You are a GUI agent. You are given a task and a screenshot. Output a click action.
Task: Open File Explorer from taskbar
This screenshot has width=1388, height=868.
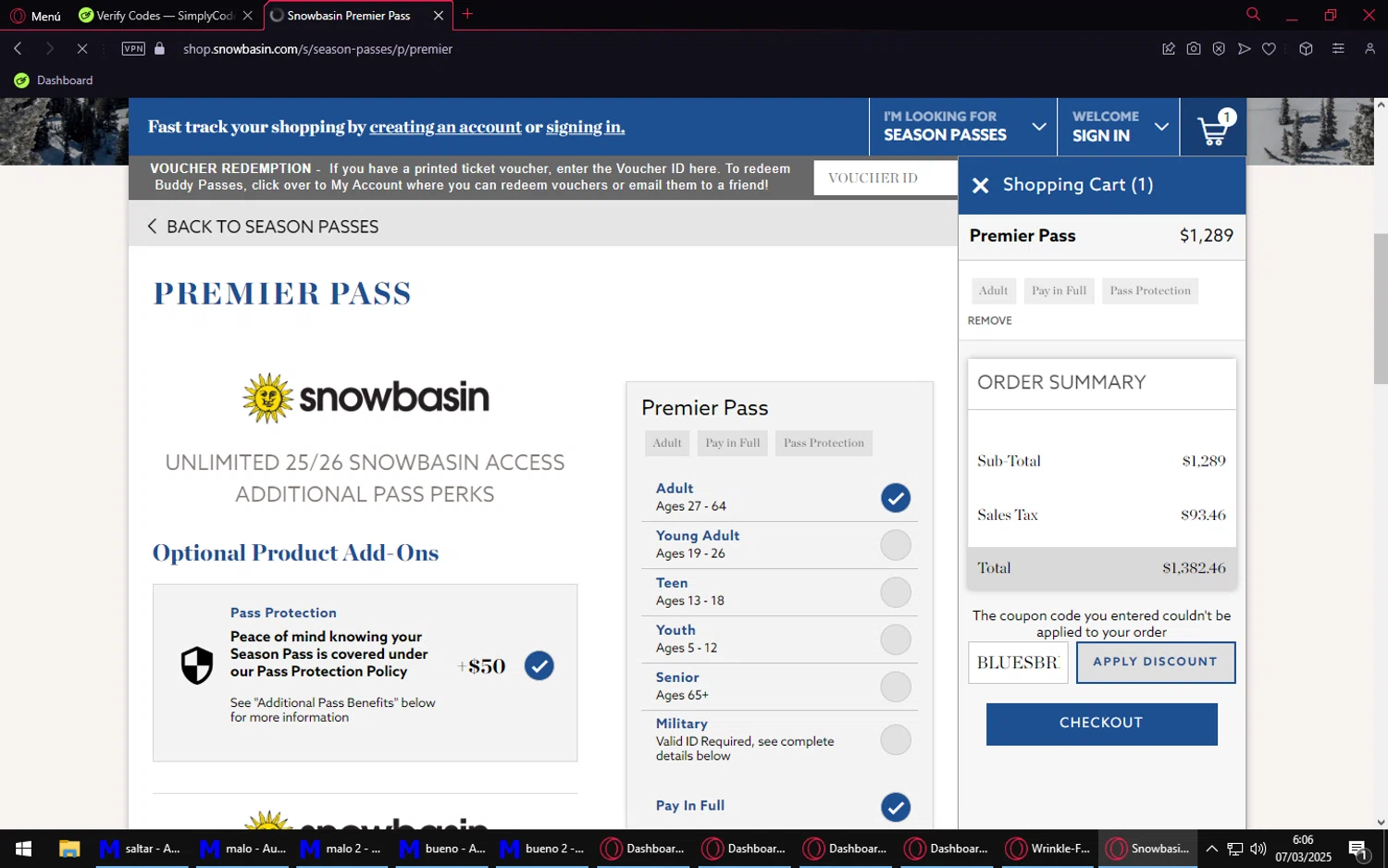[69, 849]
